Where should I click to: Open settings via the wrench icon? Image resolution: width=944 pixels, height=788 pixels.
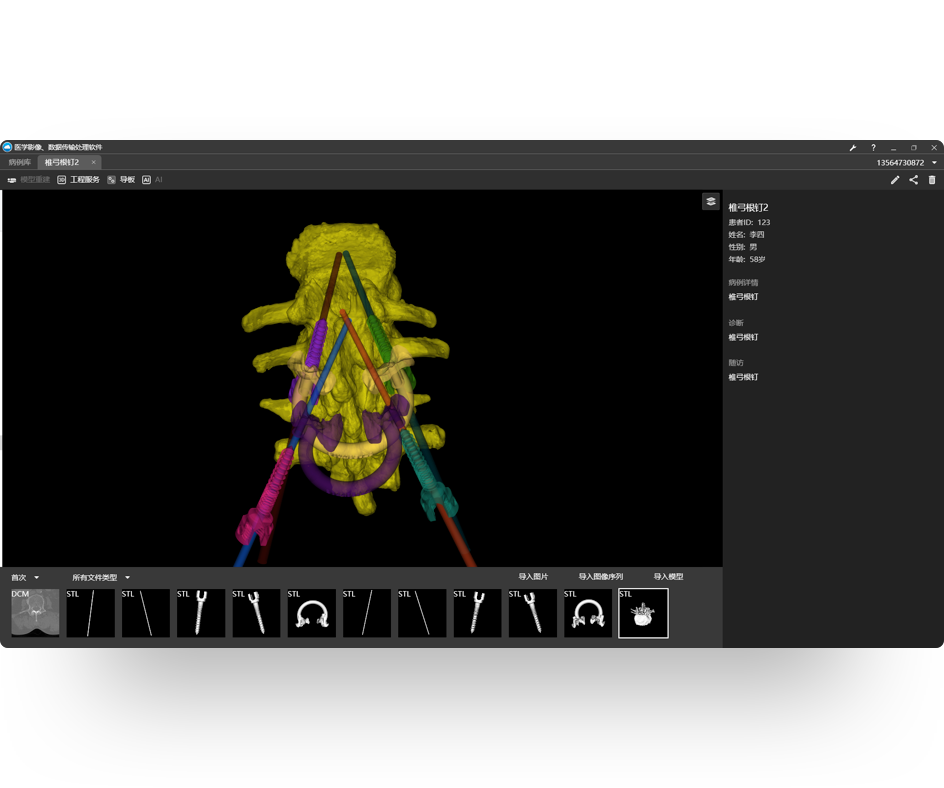[853, 148]
